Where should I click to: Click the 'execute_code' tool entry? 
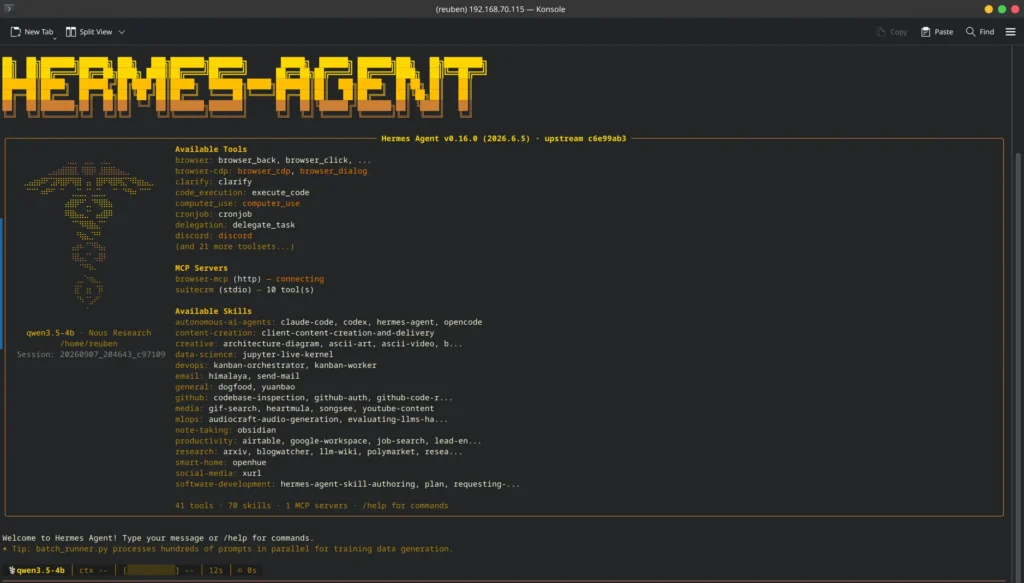pos(280,192)
